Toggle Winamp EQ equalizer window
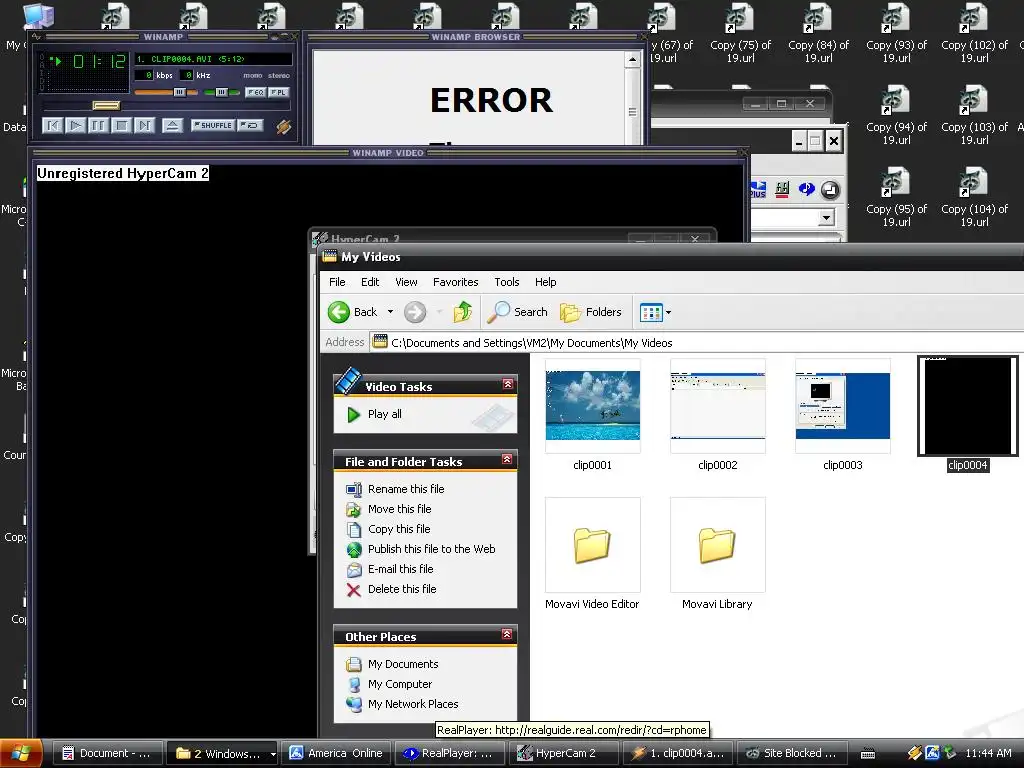The width and height of the screenshot is (1024, 768). [x=255, y=92]
